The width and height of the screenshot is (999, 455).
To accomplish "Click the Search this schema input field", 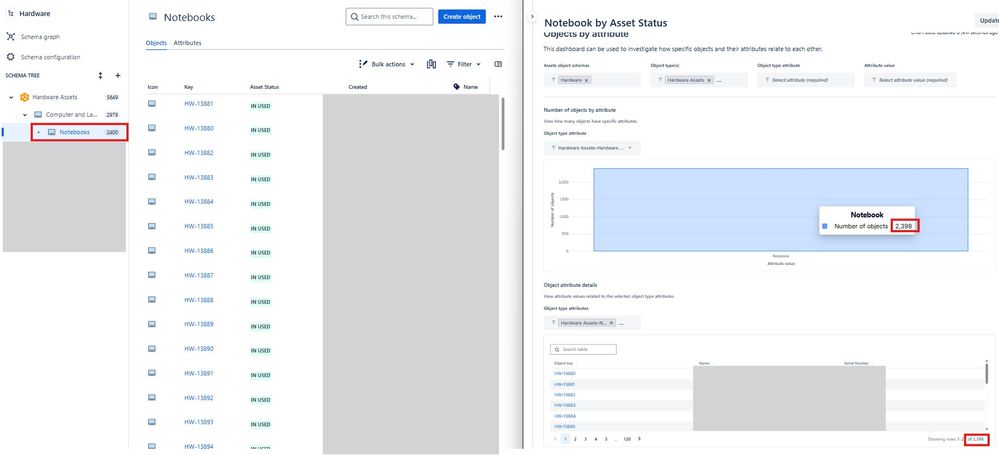I will [389, 17].
